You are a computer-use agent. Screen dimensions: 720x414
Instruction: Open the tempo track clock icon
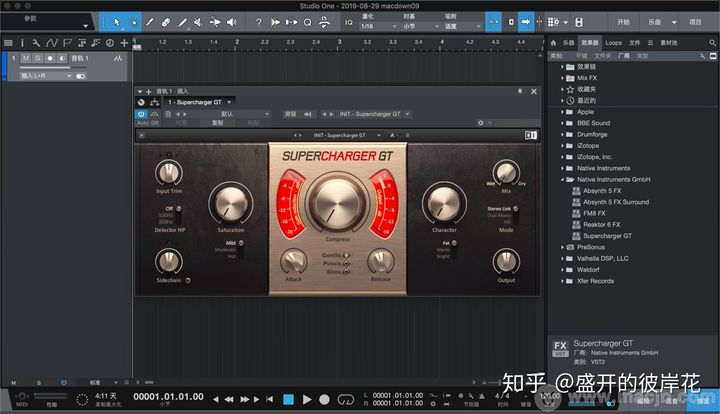click(x=110, y=43)
